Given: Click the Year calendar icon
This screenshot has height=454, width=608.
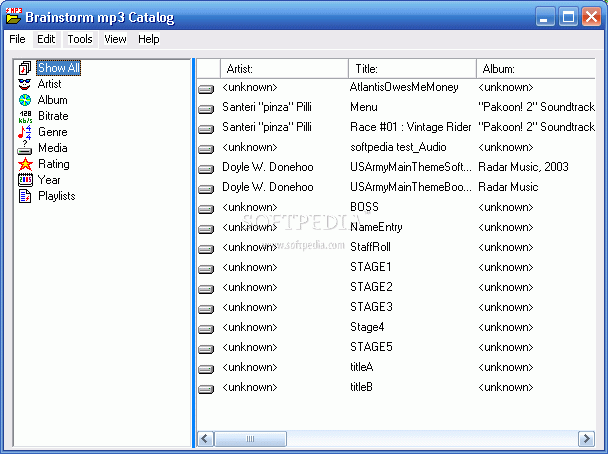Looking at the screenshot, I should pos(25,180).
